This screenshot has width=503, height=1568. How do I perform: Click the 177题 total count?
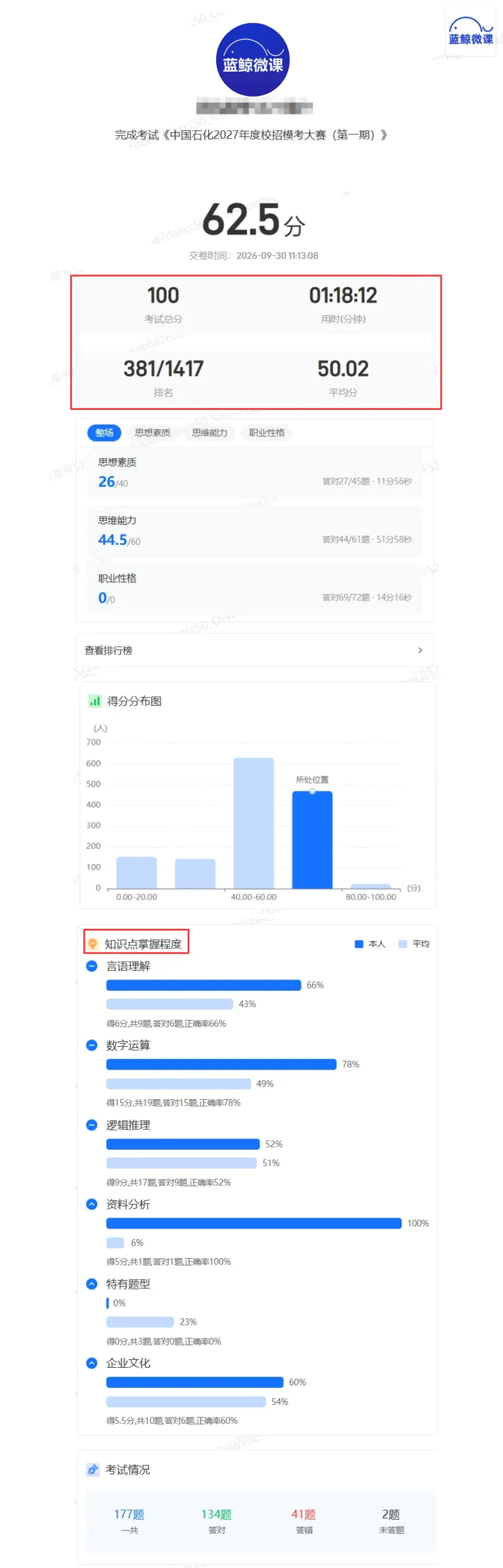point(129,1514)
